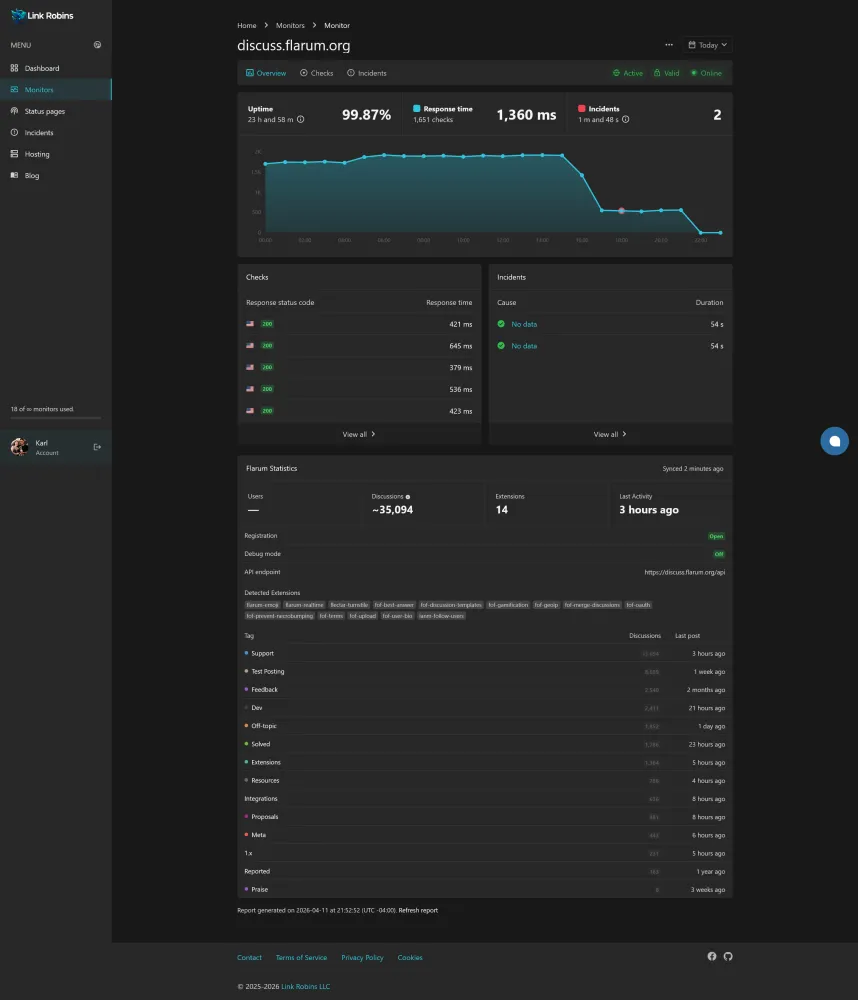Screen dimensions: 858x1000
Task: Click the Test Posting tag row
Action: tap(484, 672)
